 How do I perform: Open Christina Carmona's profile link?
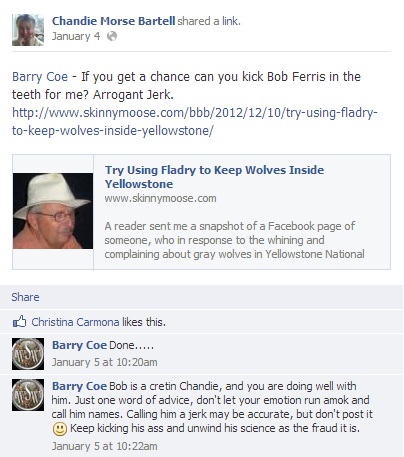(75, 322)
